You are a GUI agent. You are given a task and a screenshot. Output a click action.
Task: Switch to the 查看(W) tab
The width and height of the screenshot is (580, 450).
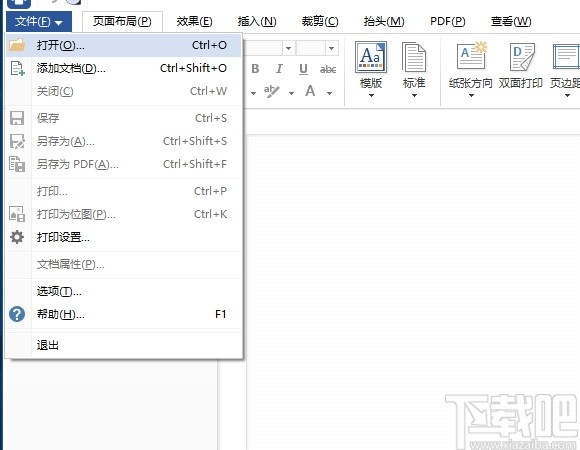(511, 22)
